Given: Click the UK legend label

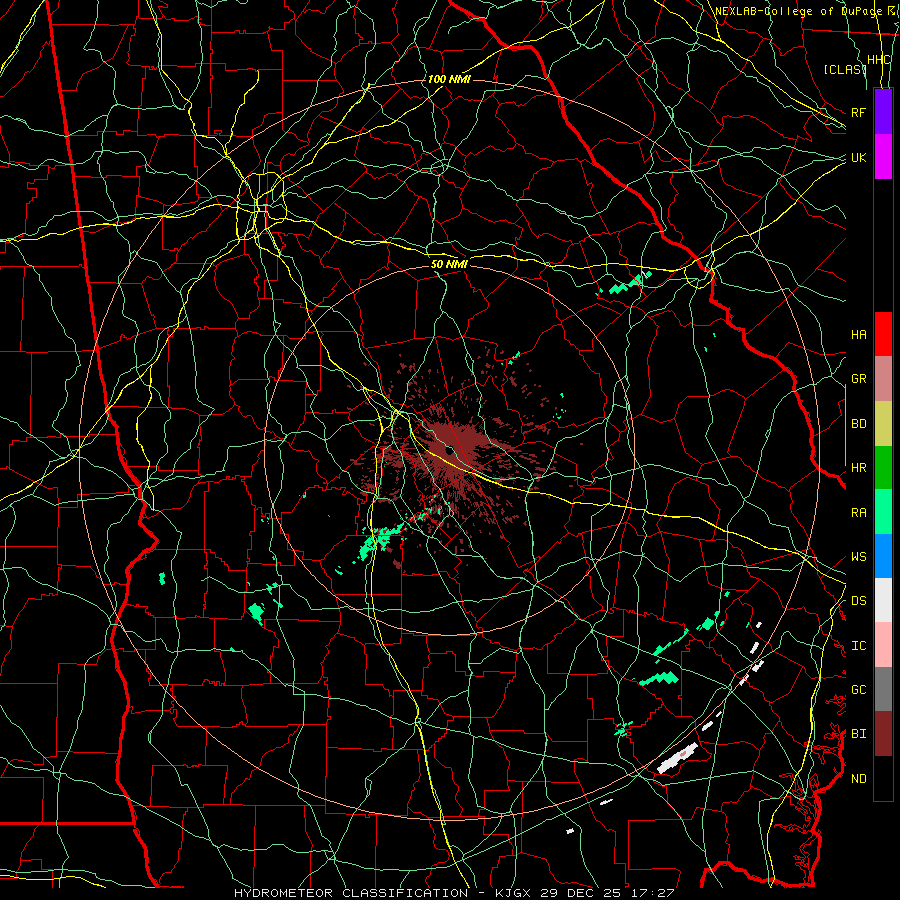Looking at the screenshot, I should [858, 157].
